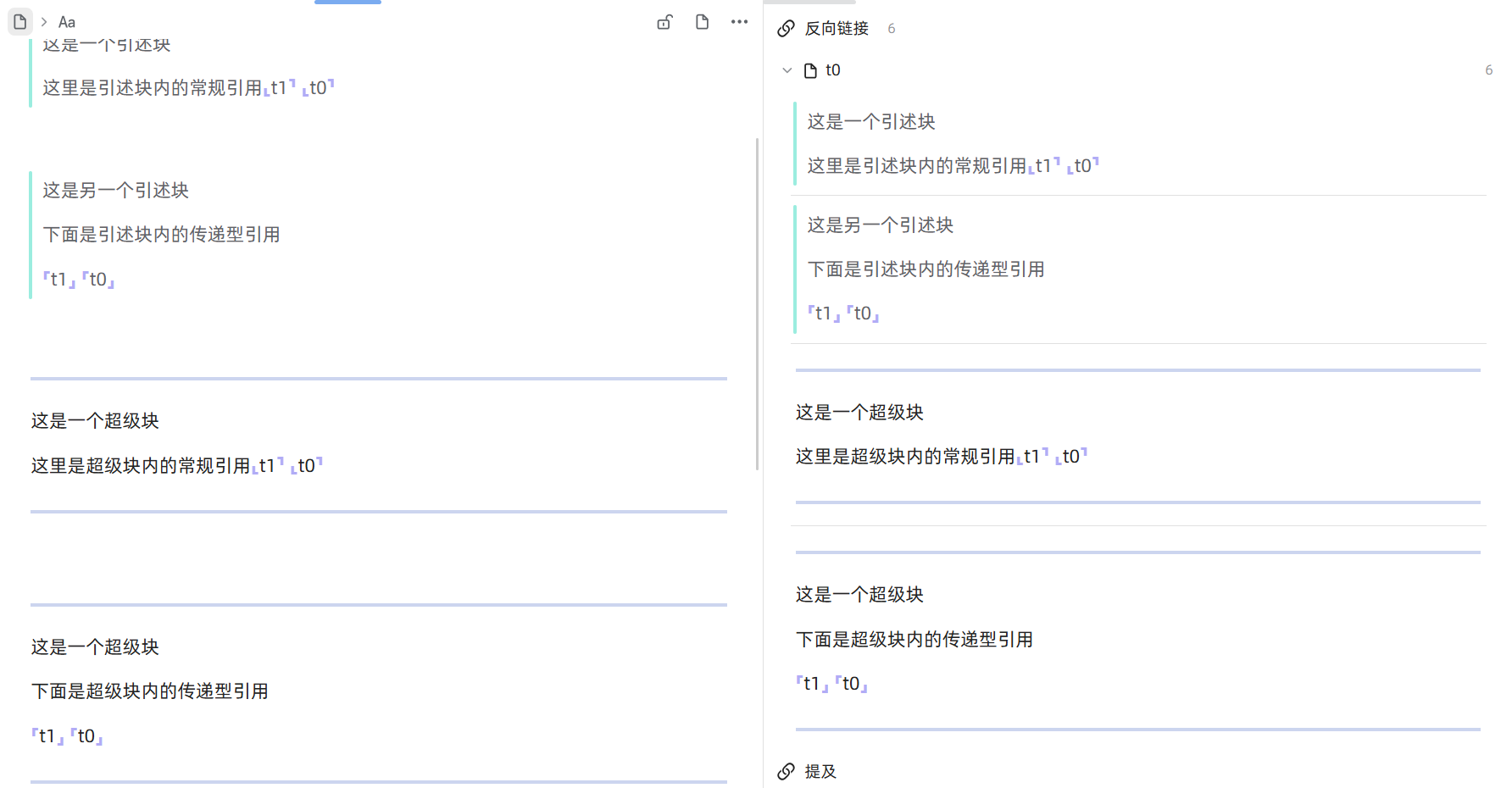Image resolution: width=1512 pixels, height=788 pixels.
Task: Toggle the document readonly lock state
Action: [664, 22]
